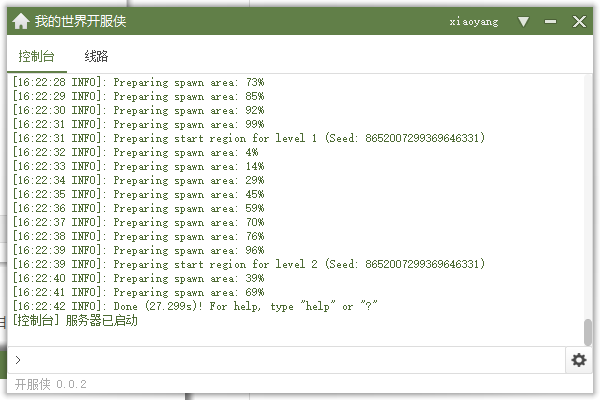600x400 pixels.
Task: Minimize the 我的世界开服侠 window
Action: [551, 21]
